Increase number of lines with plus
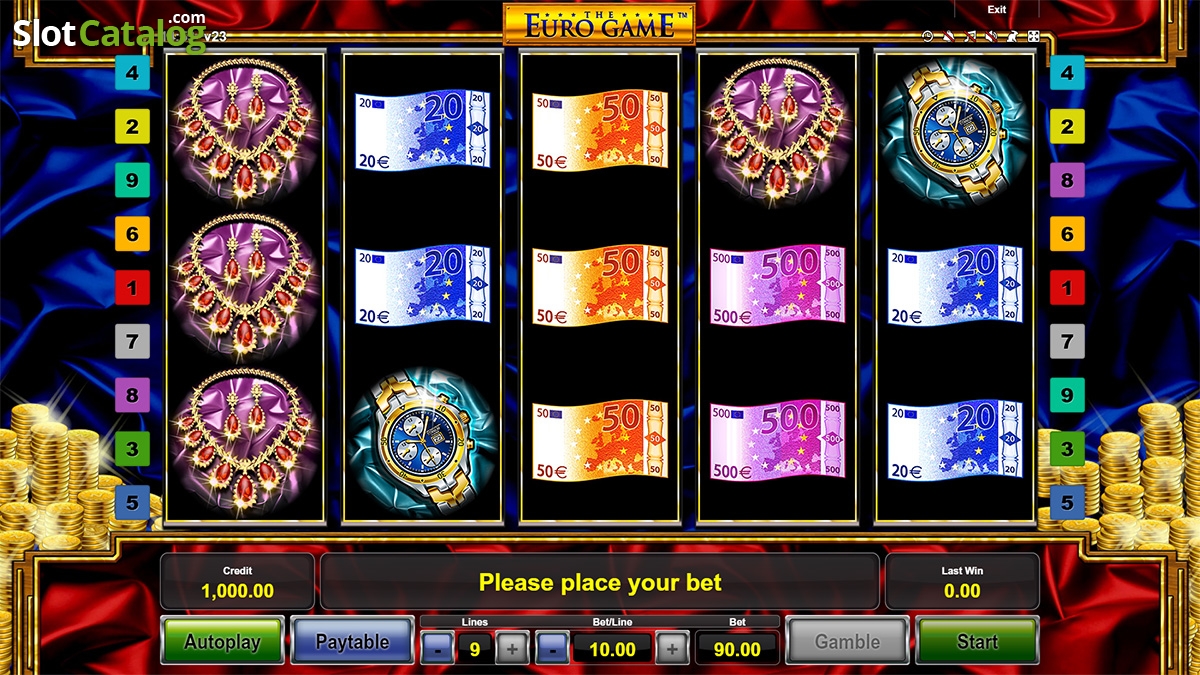This screenshot has width=1200, height=675. (x=512, y=649)
